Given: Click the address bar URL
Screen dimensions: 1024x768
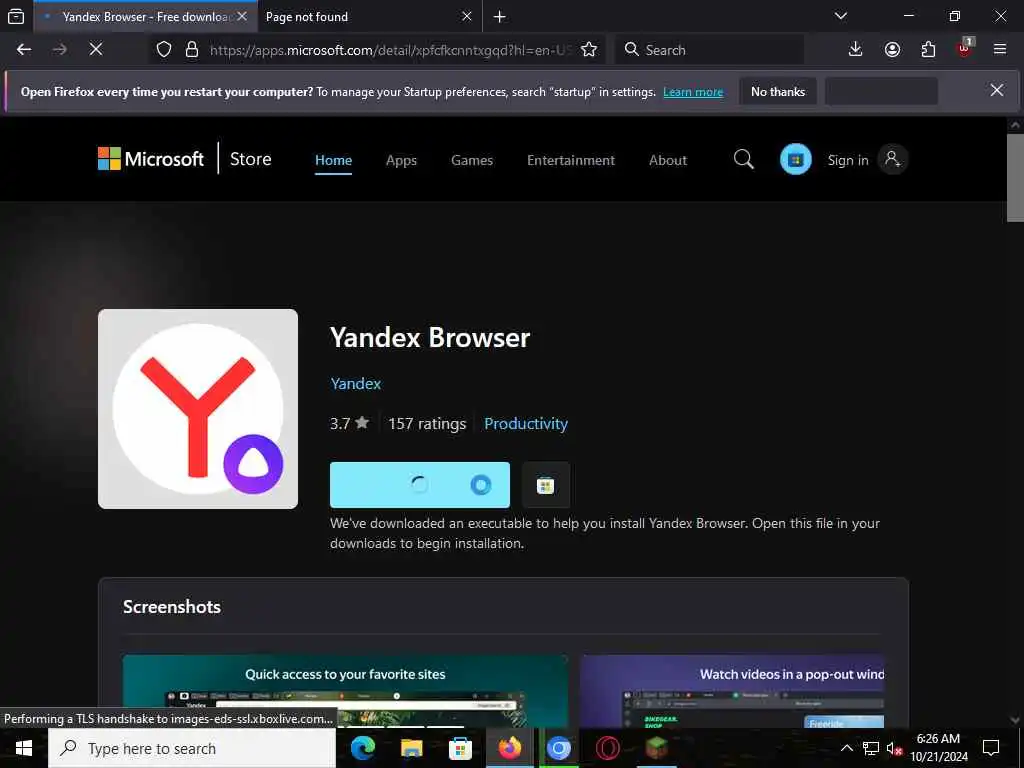Looking at the screenshot, I should [391, 50].
